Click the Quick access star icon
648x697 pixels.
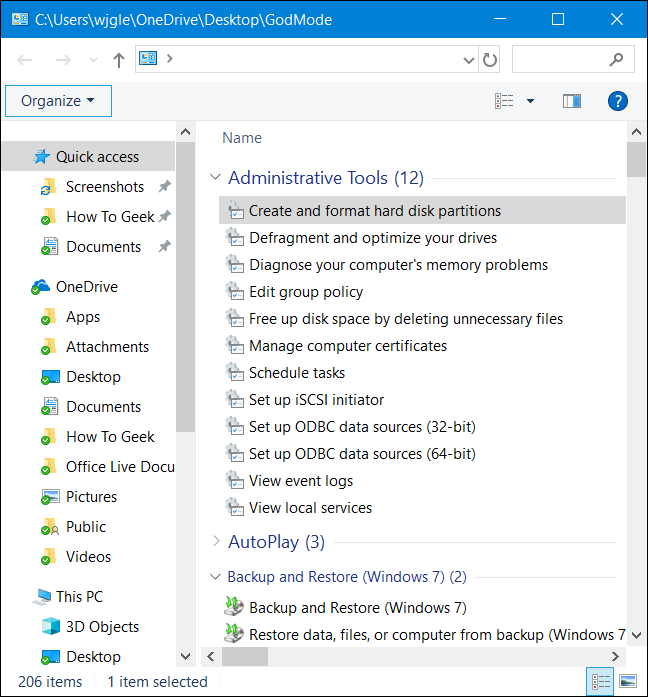(x=41, y=157)
